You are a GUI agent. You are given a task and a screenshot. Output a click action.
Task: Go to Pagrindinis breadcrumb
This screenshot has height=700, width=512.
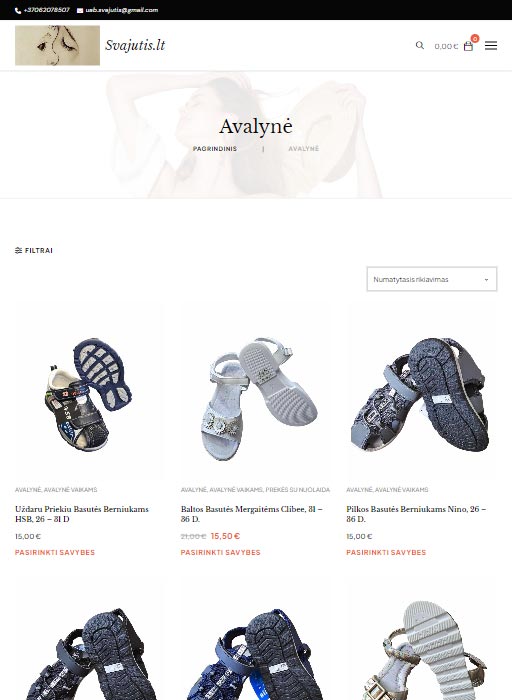[x=215, y=149]
